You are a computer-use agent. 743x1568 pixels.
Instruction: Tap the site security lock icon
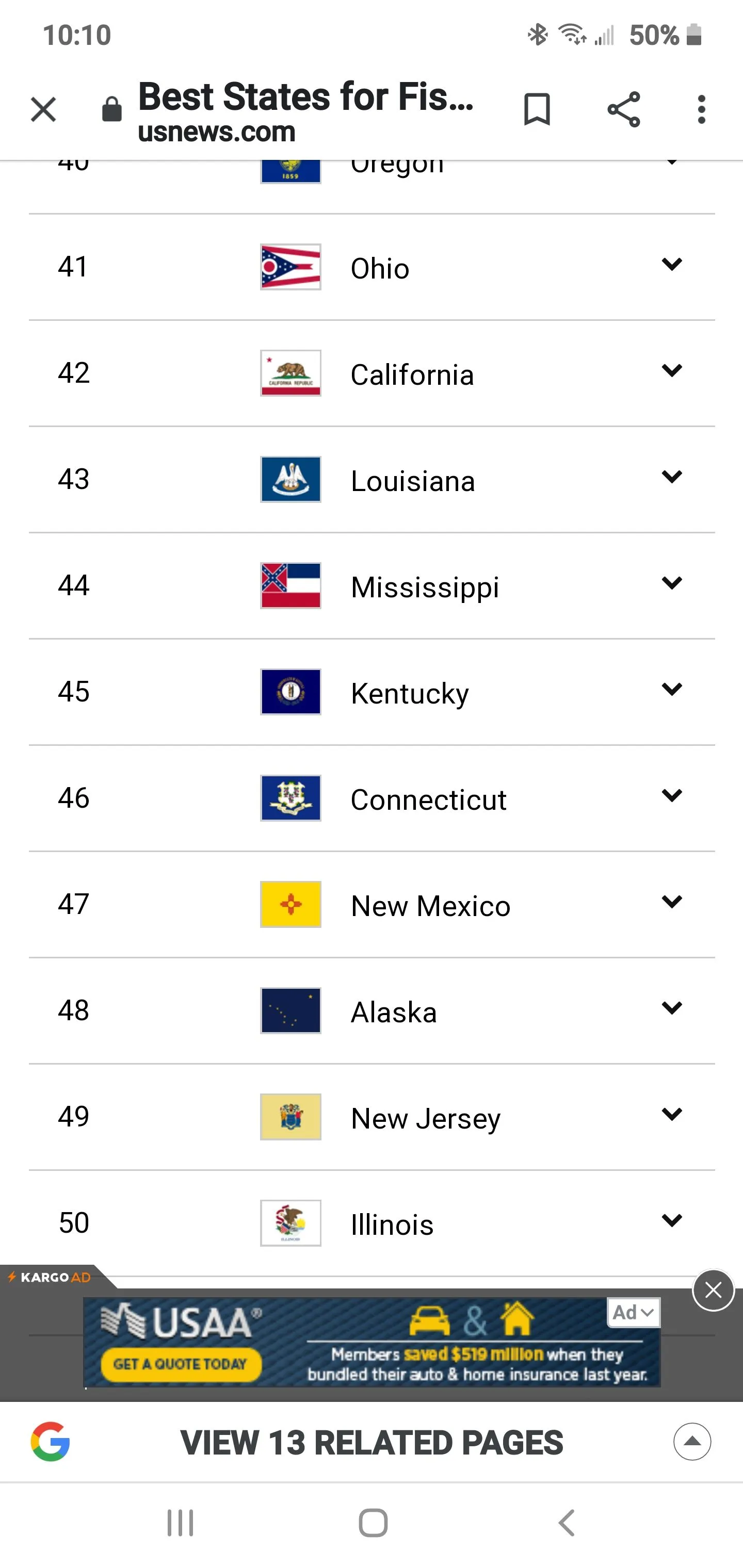(x=112, y=110)
